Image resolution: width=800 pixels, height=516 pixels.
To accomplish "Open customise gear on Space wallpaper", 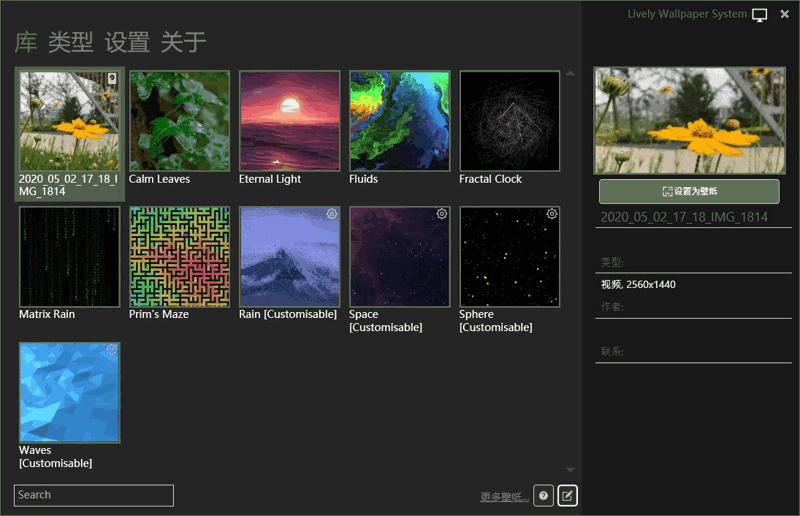I will click(442, 214).
